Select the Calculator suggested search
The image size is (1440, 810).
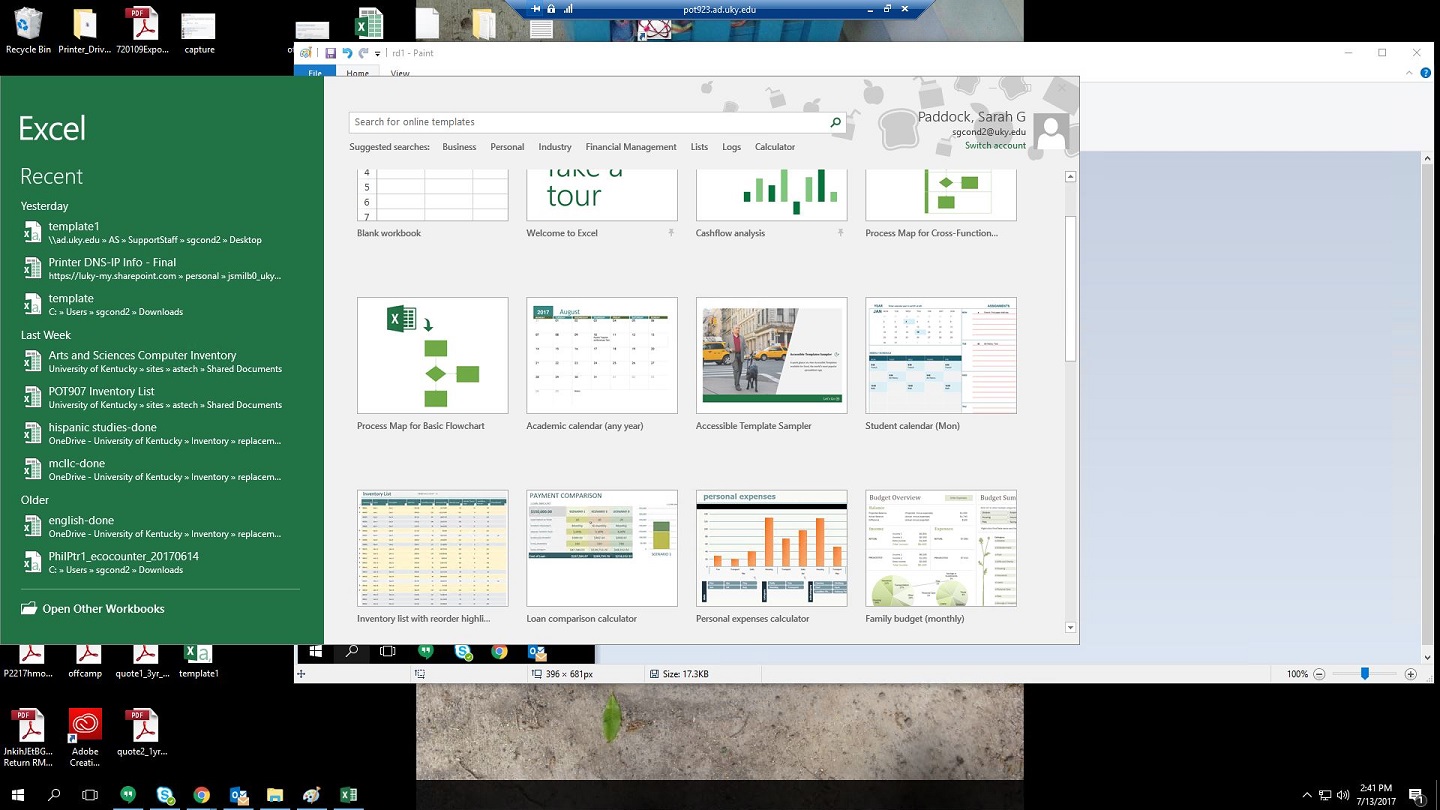pos(775,147)
